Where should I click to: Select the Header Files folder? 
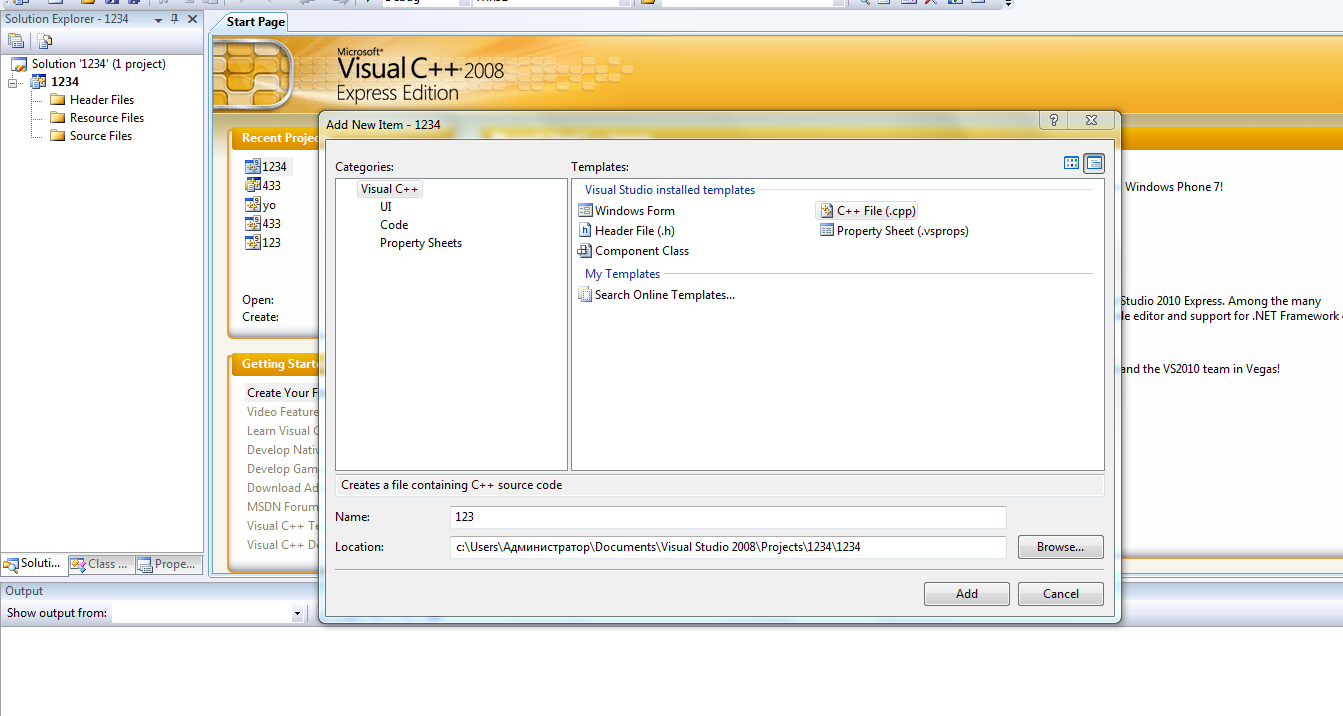[x=101, y=100]
